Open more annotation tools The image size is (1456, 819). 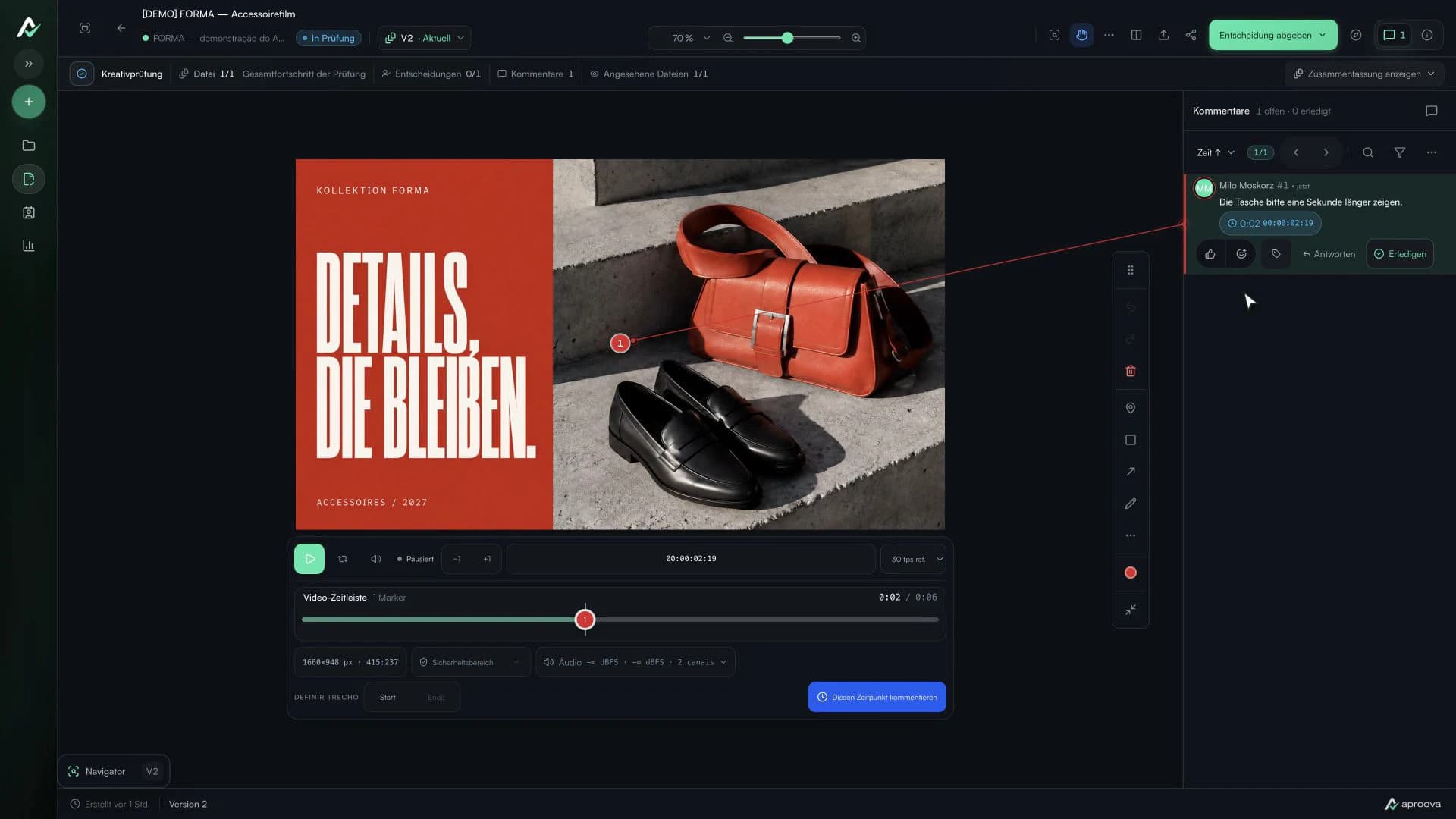[1131, 535]
